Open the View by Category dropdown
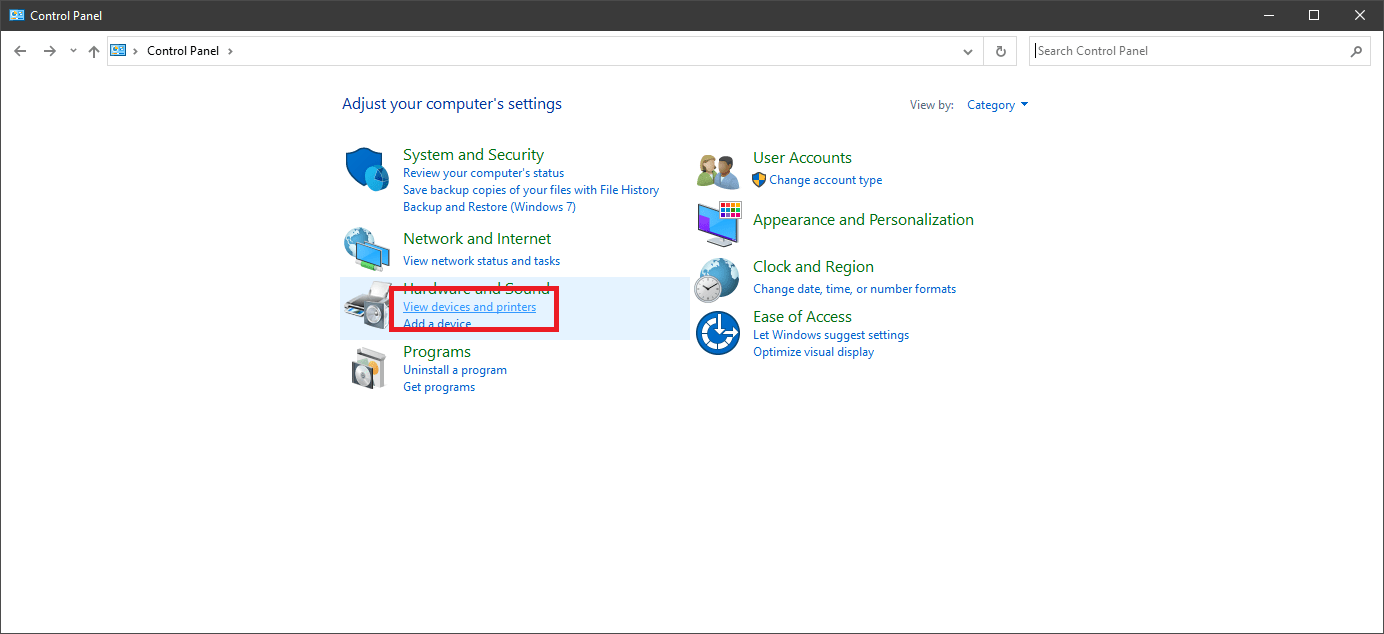 pyautogui.click(x=997, y=104)
